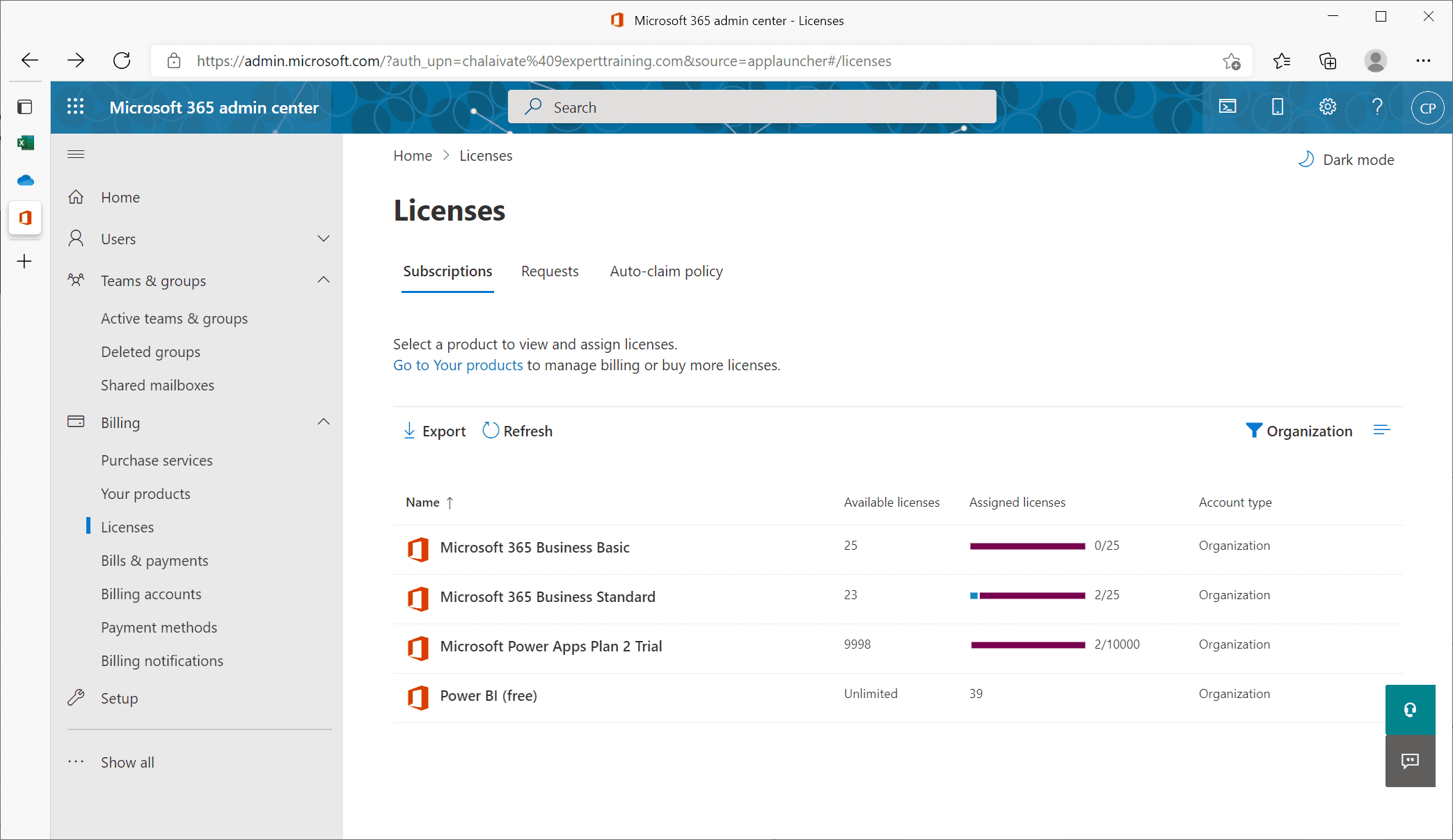Screen dimensions: 1453x840
Task: Click the Power BI (free) product icon
Action: tap(418, 697)
